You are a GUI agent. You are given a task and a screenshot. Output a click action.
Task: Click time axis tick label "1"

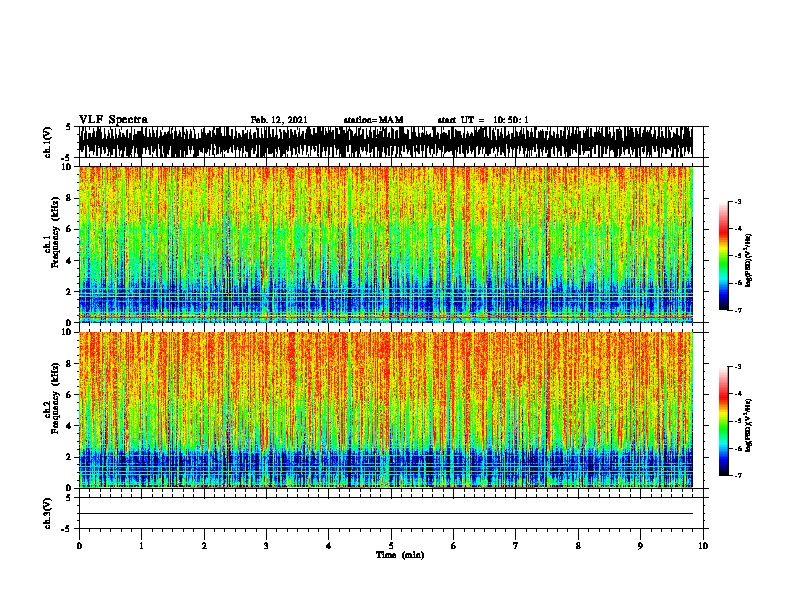click(141, 546)
